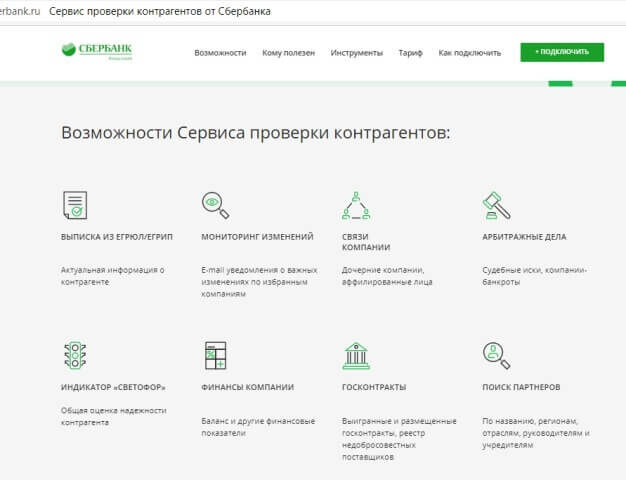
Task: Click the Sberbank logo
Action: pos(97,51)
